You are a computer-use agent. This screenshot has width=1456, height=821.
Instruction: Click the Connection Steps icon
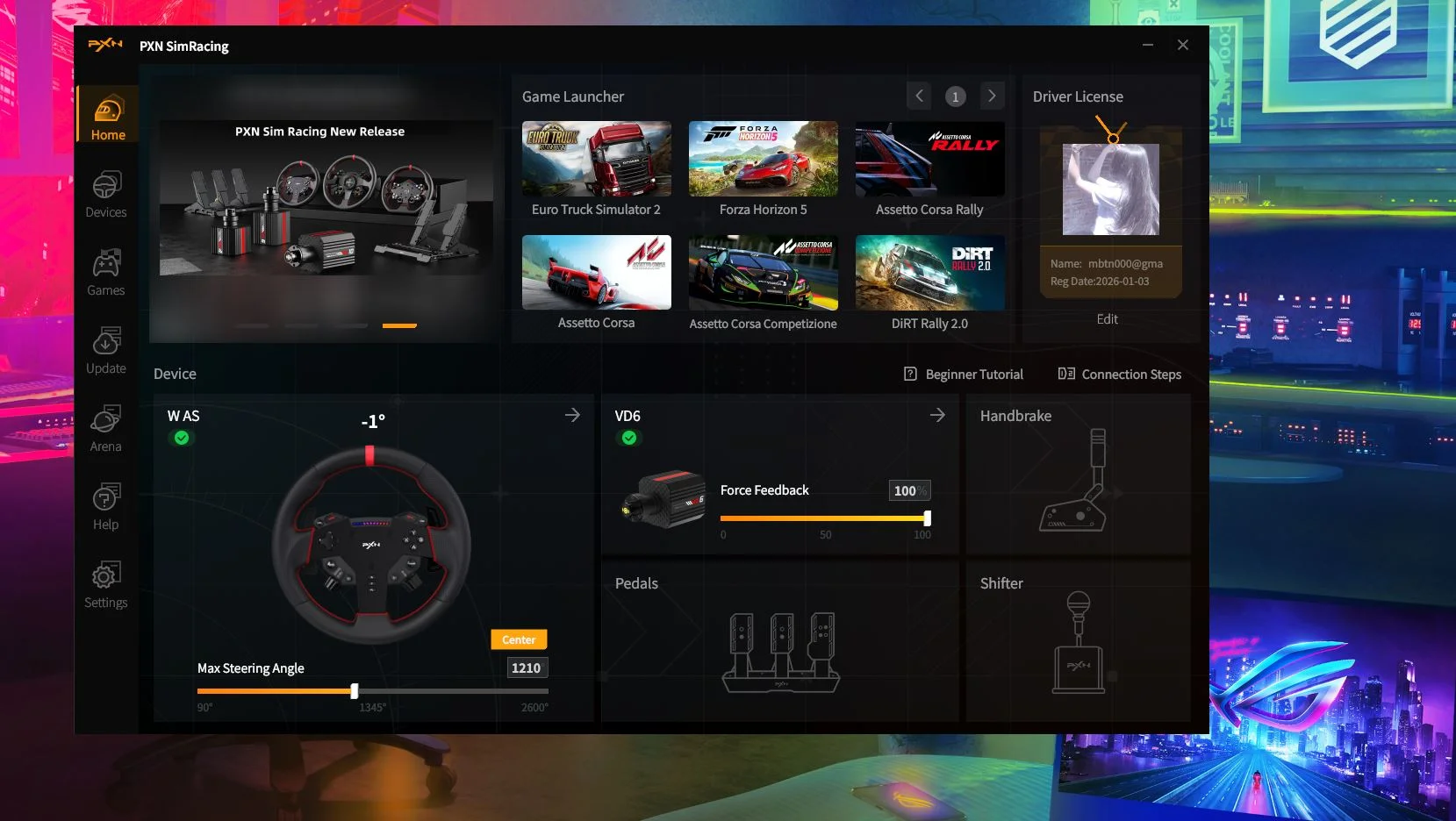pyautogui.click(x=1065, y=374)
